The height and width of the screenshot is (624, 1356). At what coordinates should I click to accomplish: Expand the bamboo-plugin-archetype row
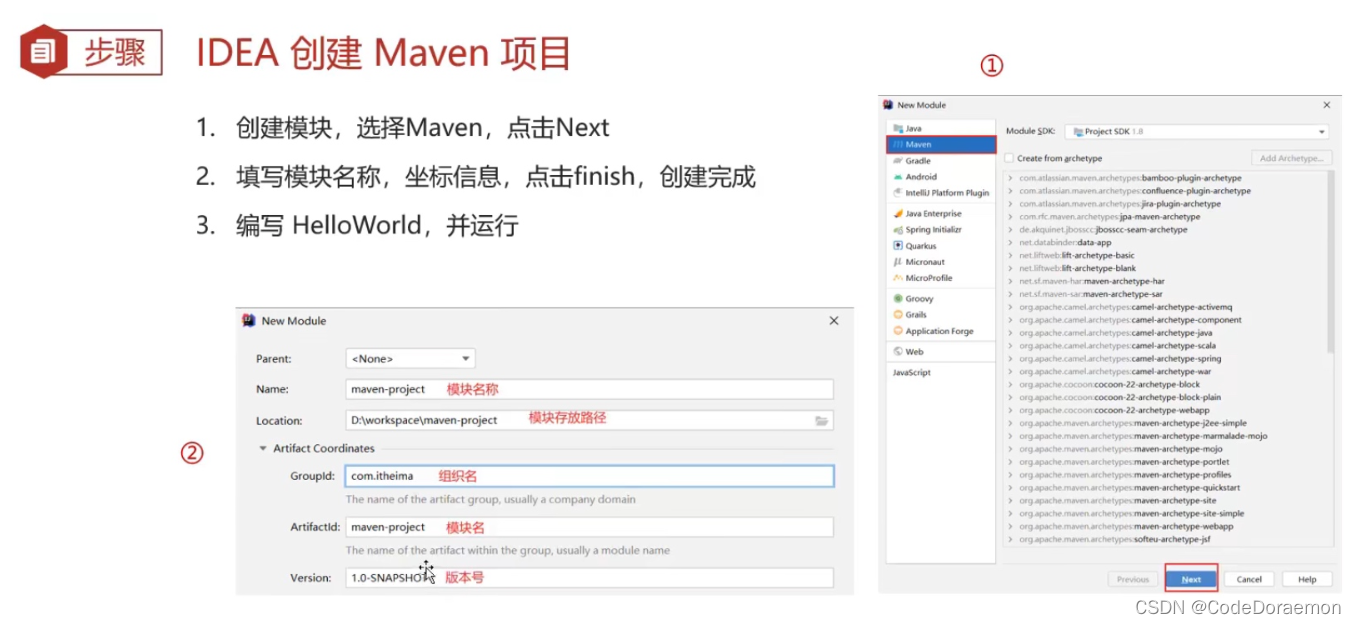(1010, 178)
